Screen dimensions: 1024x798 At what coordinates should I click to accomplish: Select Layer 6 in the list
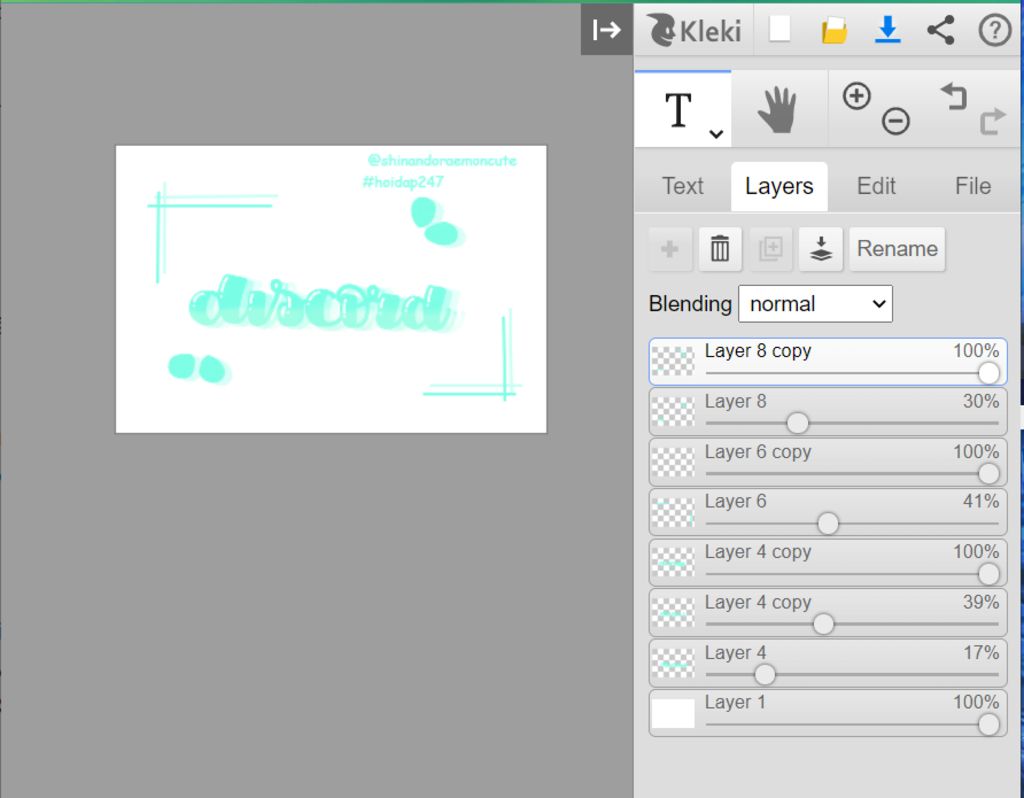[x=827, y=512]
